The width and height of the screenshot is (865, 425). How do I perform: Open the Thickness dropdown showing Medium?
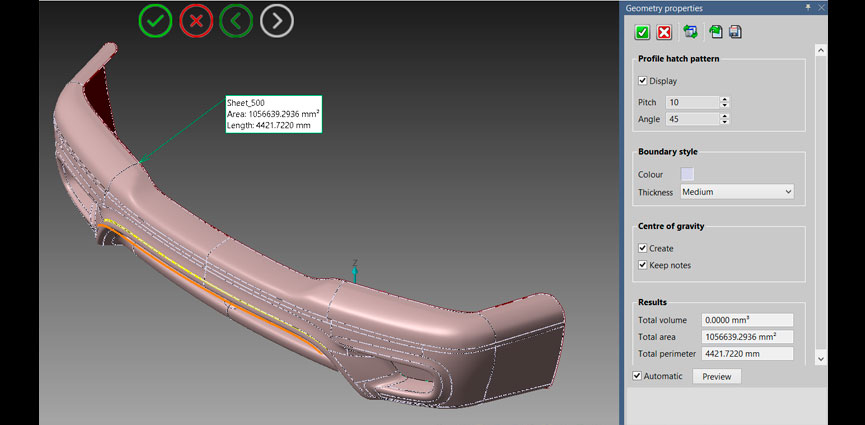[737, 191]
